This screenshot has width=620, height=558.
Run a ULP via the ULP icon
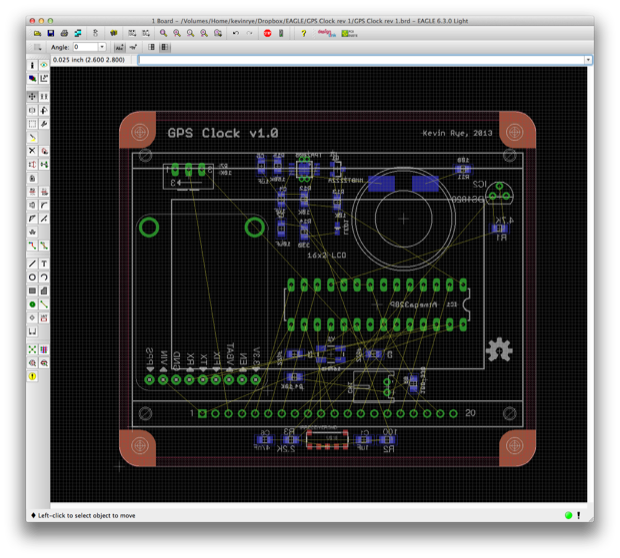coord(146,34)
